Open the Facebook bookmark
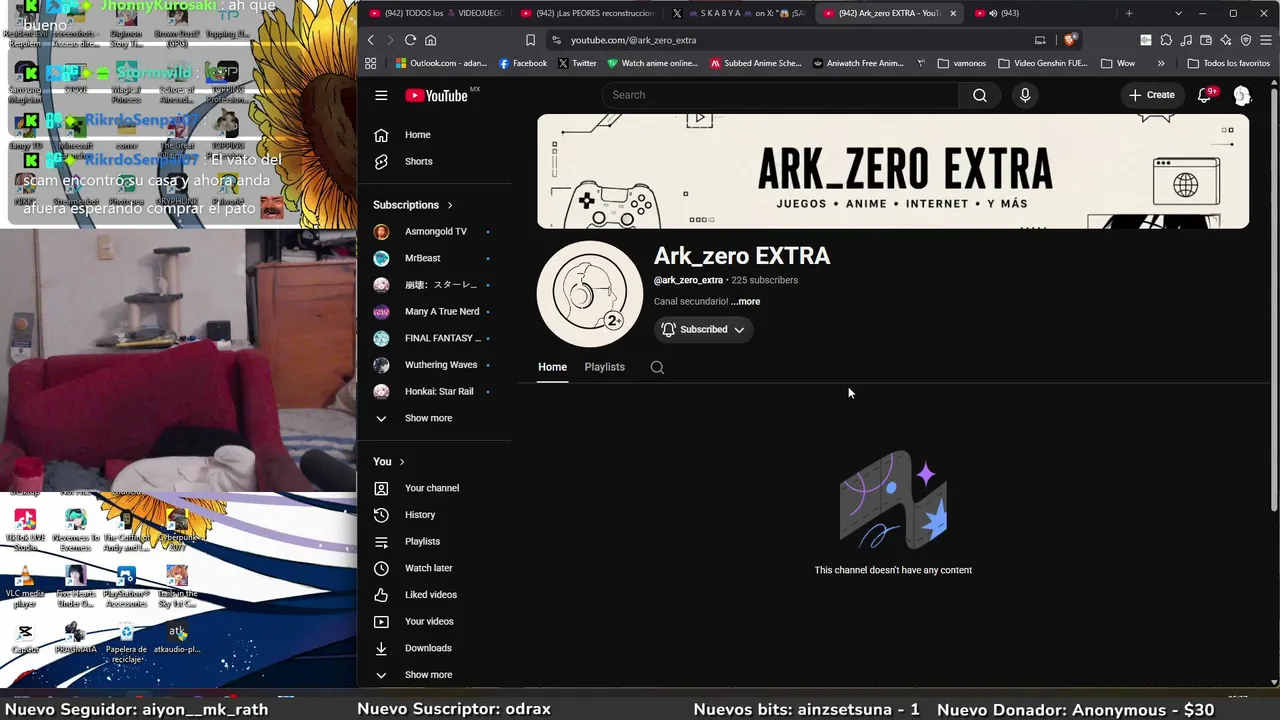Viewport: 1280px width, 720px height. (x=523, y=63)
